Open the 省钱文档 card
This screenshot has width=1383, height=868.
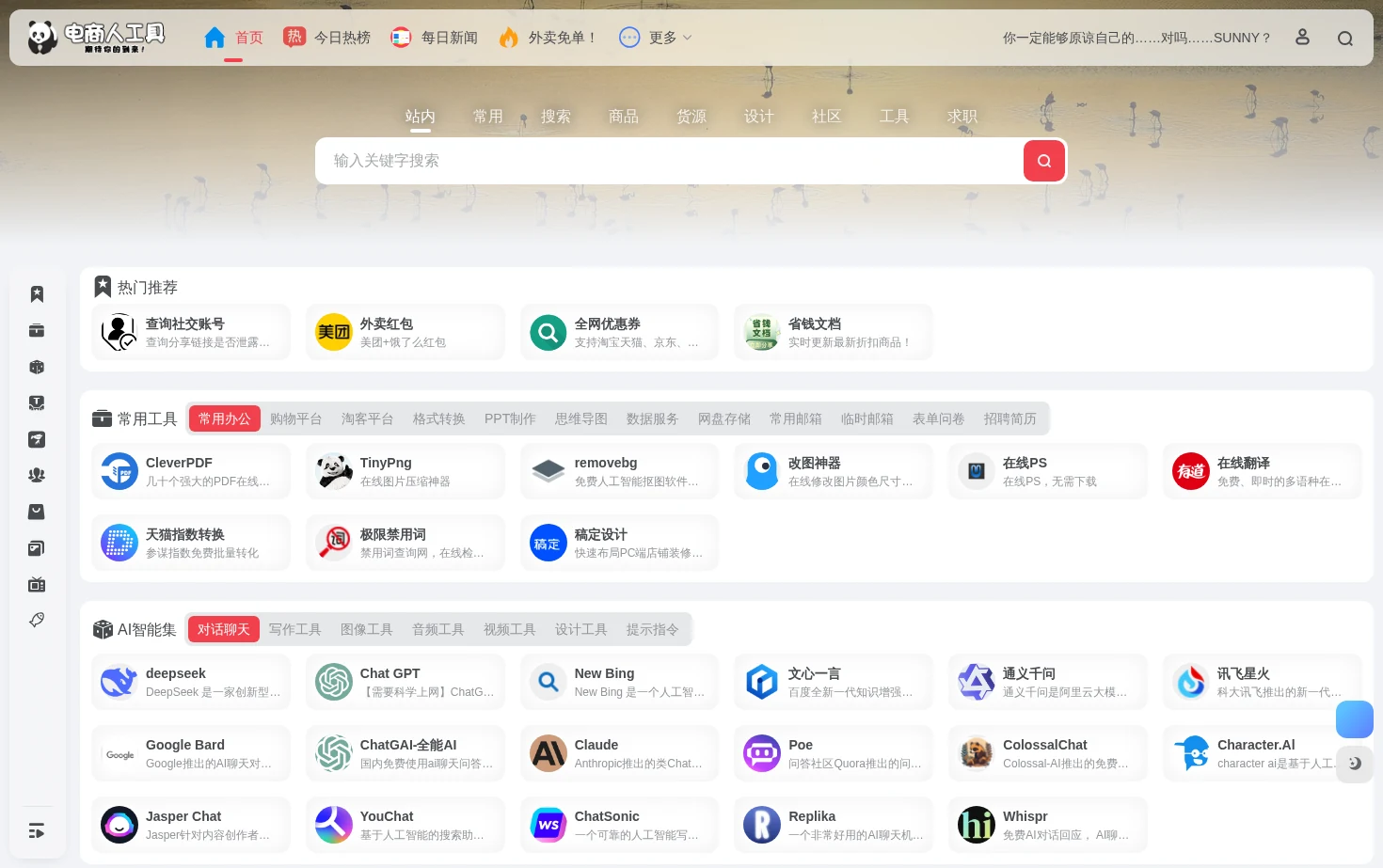834,332
